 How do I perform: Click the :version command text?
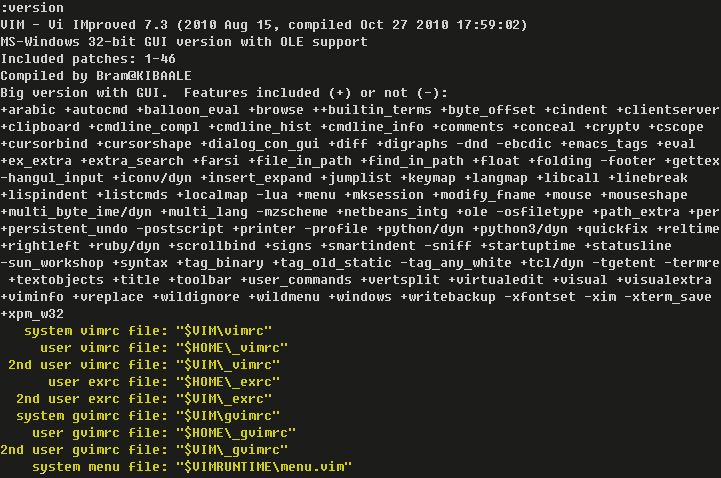pos(32,8)
